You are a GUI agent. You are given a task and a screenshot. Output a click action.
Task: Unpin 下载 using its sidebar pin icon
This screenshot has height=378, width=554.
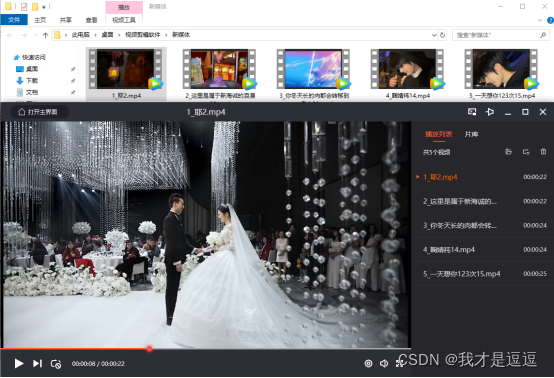click(73, 81)
